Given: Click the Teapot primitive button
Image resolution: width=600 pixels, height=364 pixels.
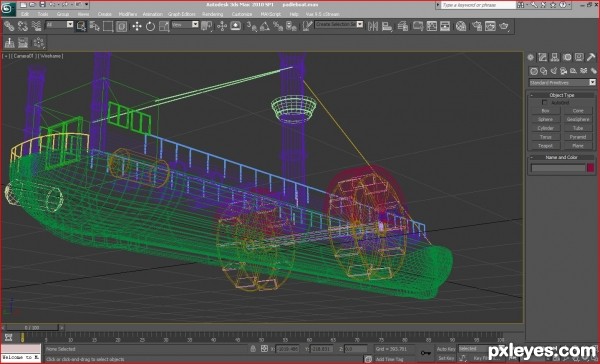Looking at the screenshot, I should click(x=545, y=146).
